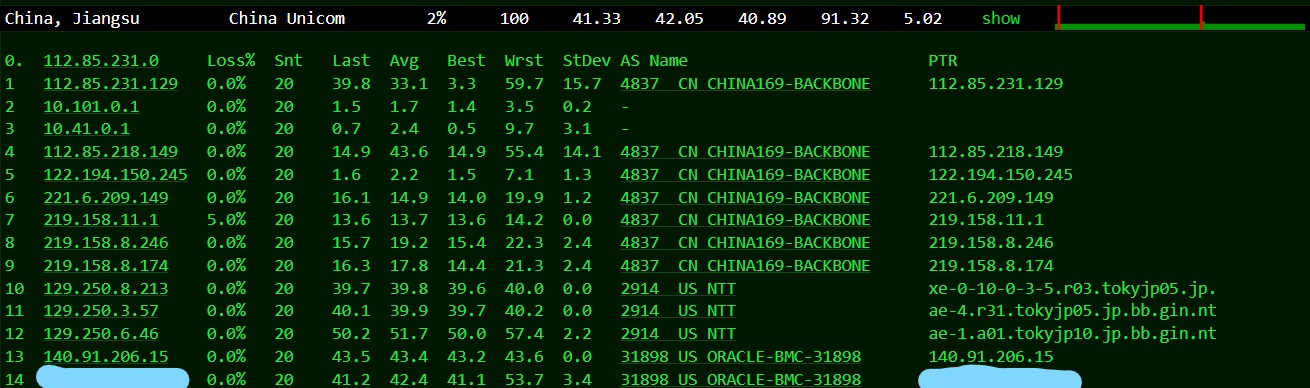Open AS 4837 CHINA169-BACKBONE link in hop 4

[745, 151]
